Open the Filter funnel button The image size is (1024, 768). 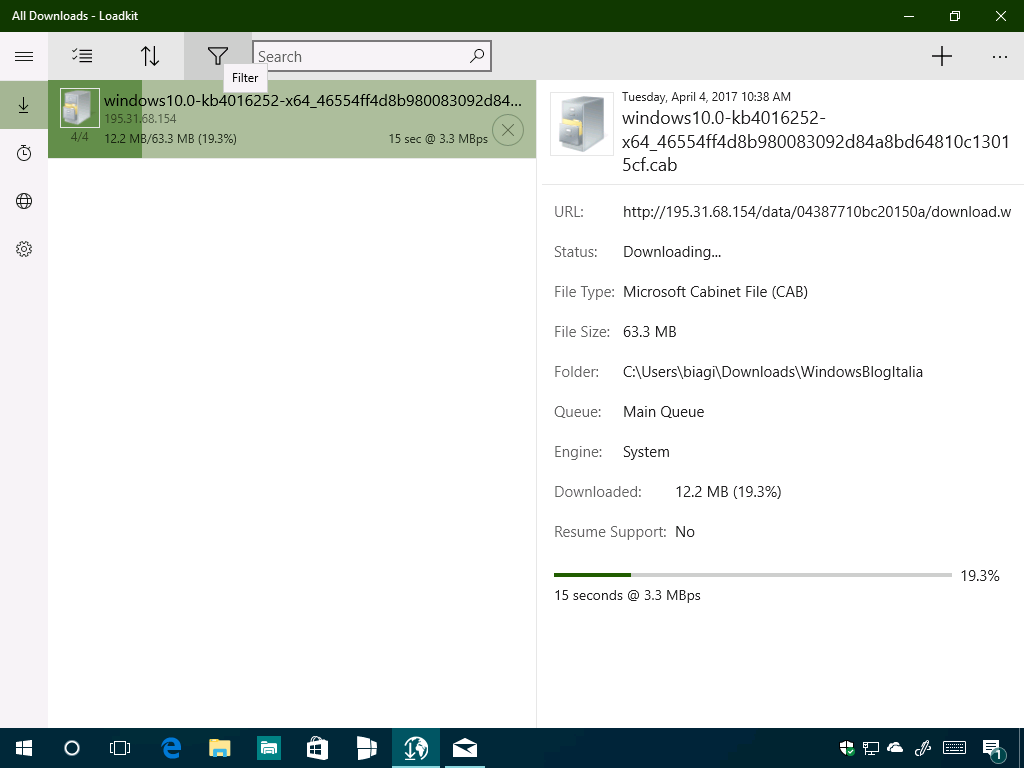(x=217, y=56)
